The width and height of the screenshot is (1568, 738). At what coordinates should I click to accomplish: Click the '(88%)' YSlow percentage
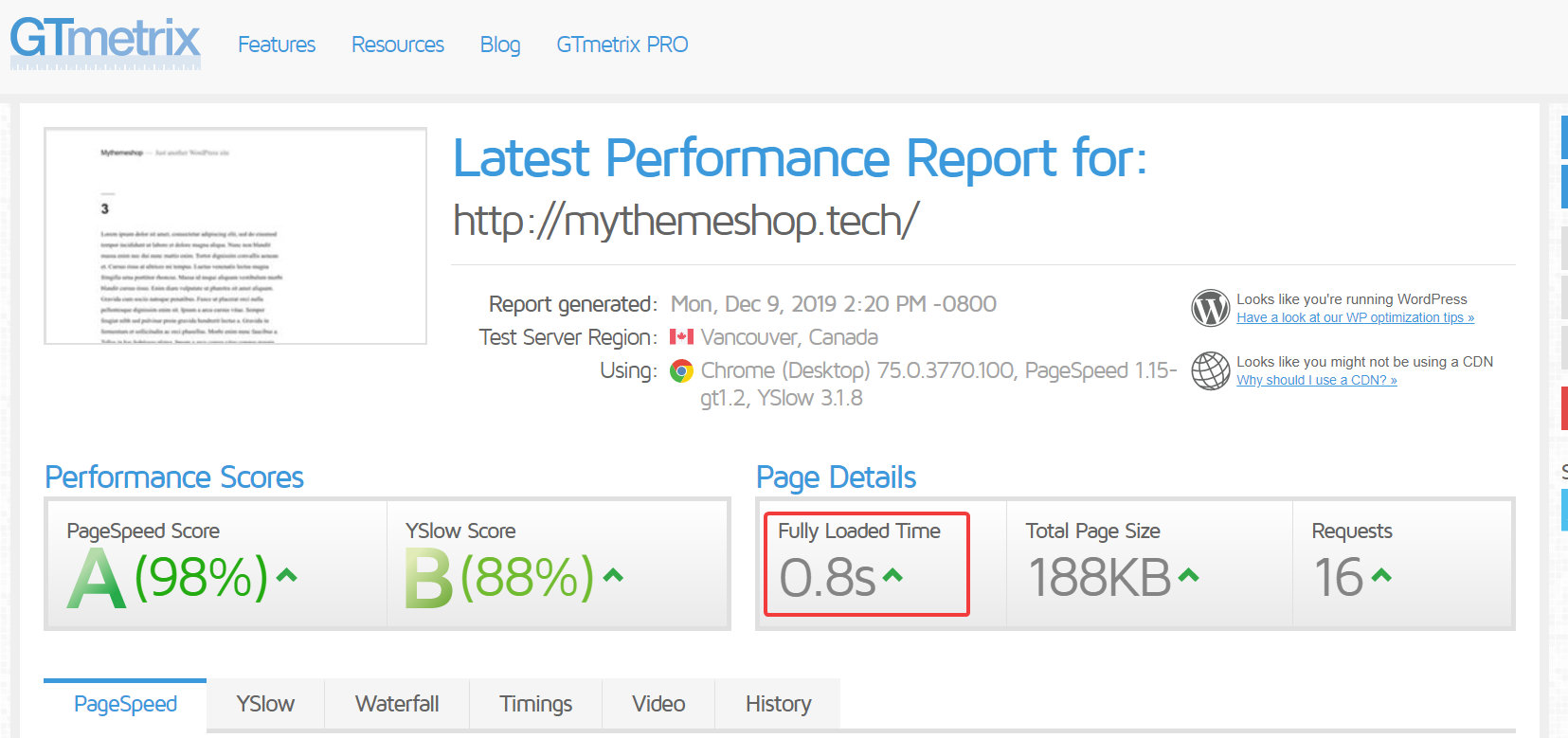(x=528, y=577)
